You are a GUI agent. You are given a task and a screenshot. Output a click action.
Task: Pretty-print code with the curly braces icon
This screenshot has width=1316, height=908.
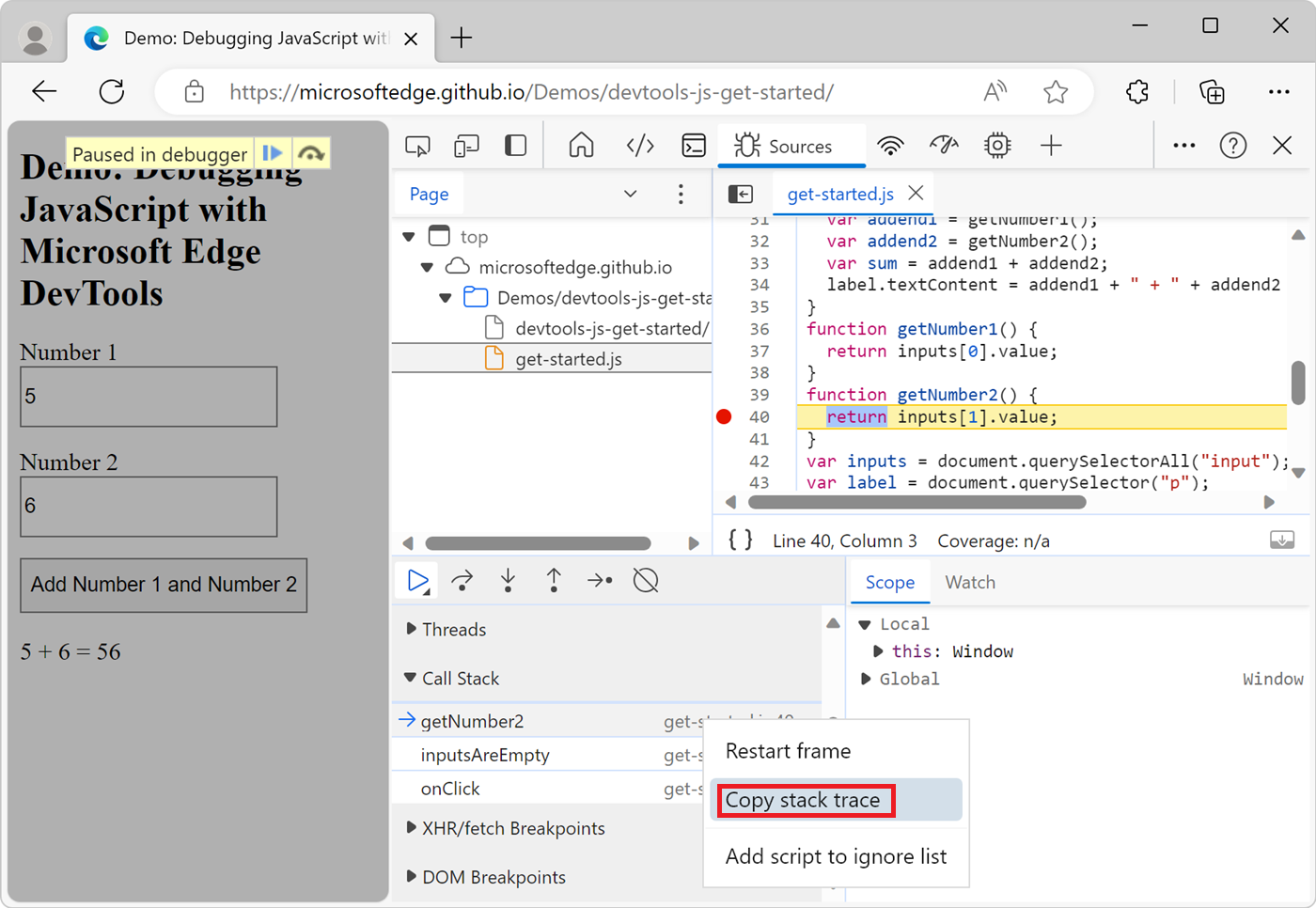[x=741, y=540]
